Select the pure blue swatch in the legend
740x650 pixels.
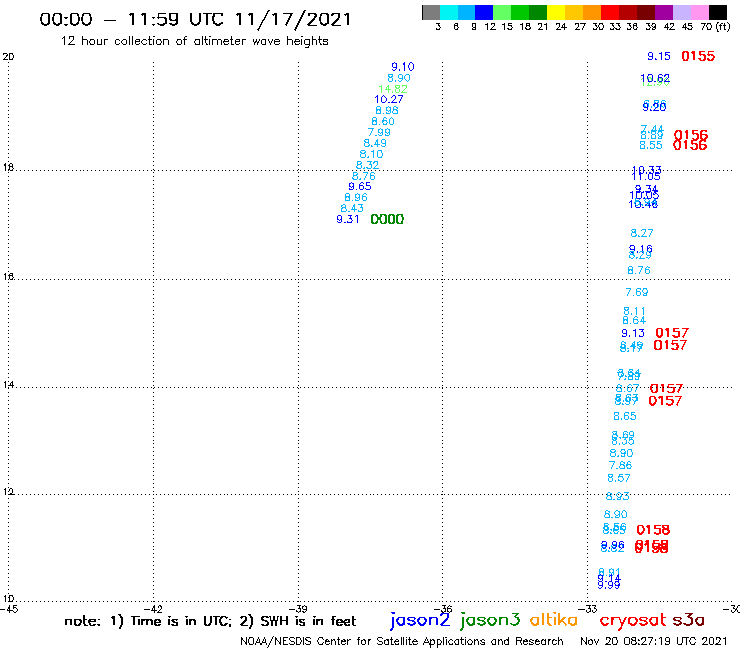tap(484, 12)
